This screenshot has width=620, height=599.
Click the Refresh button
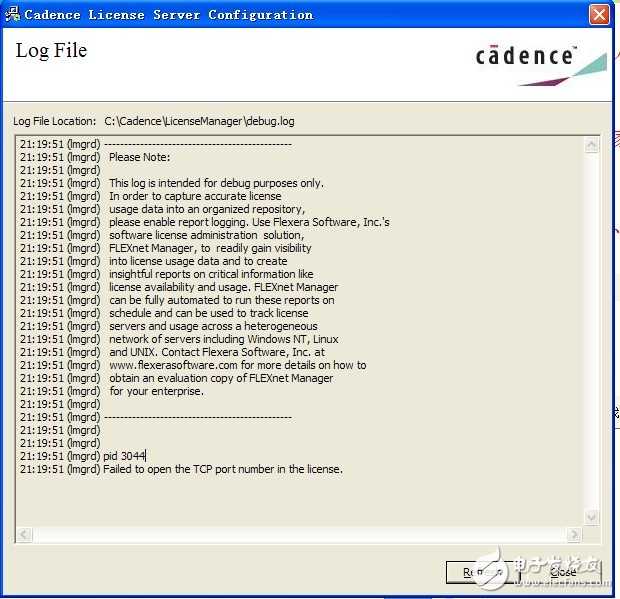coord(482,572)
